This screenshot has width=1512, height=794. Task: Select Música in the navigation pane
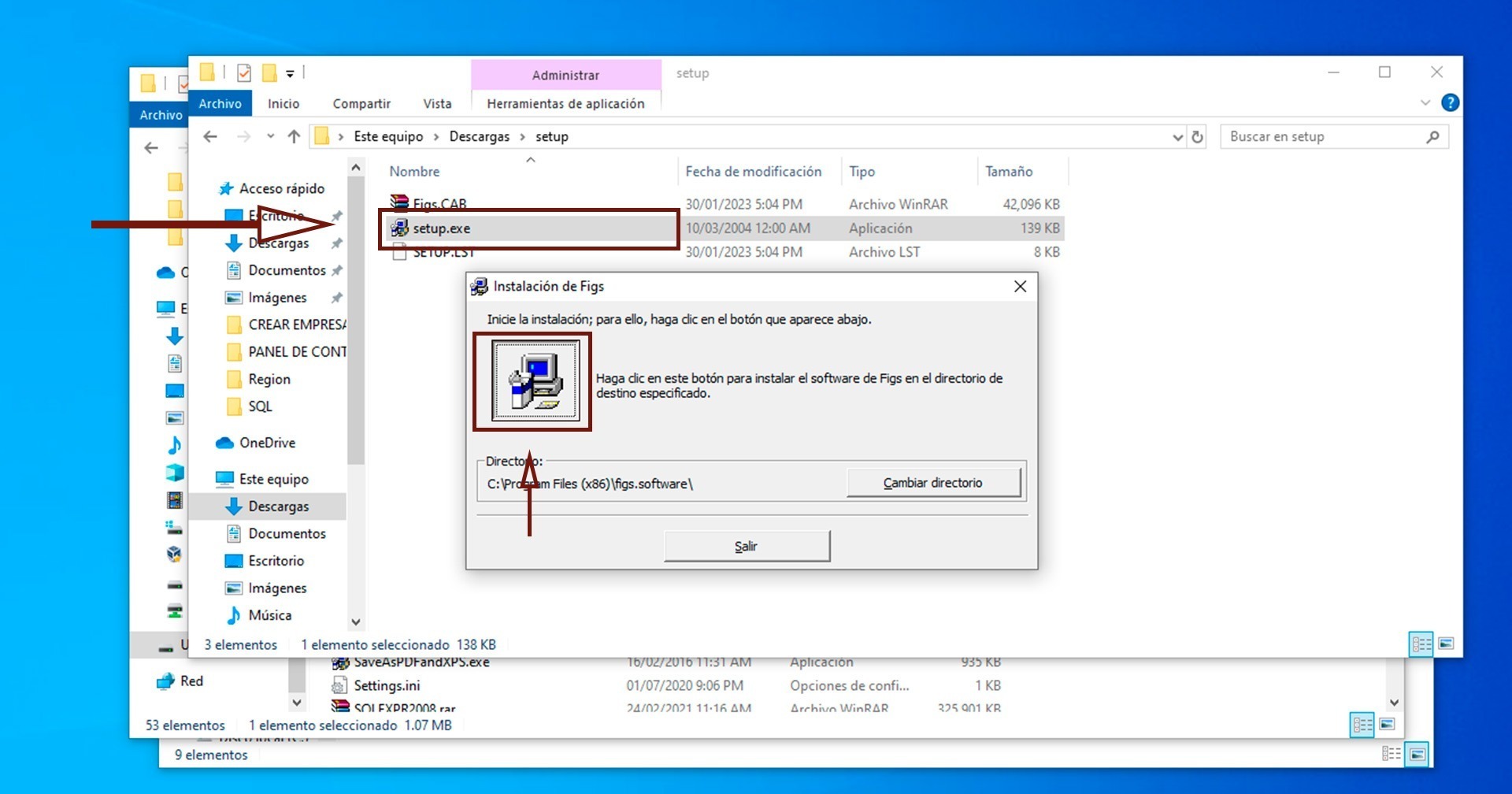pyautogui.click(x=269, y=615)
